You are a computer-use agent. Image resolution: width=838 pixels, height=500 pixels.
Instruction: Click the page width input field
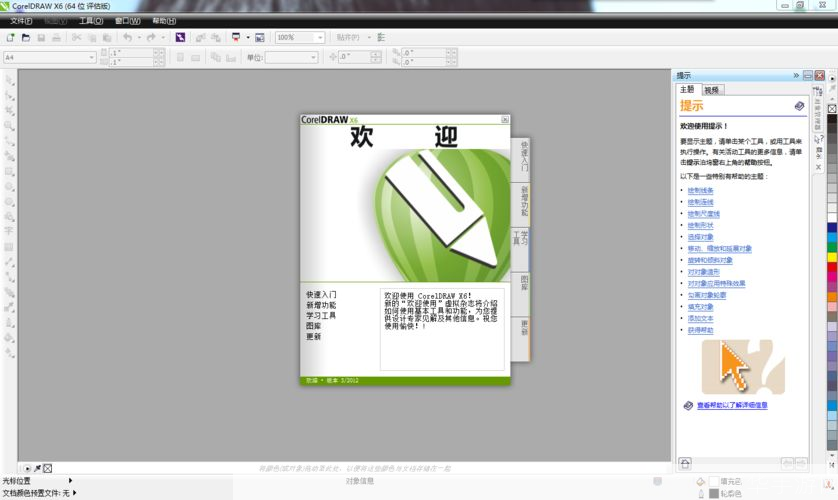point(131,52)
